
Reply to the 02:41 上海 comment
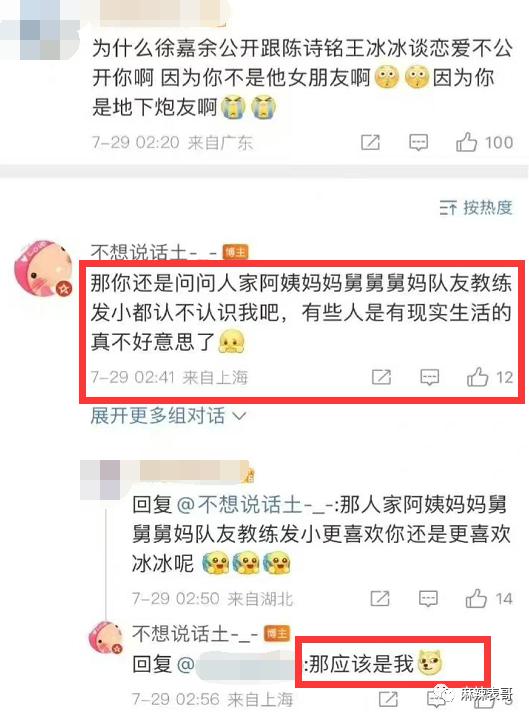click(x=429, y=377)
